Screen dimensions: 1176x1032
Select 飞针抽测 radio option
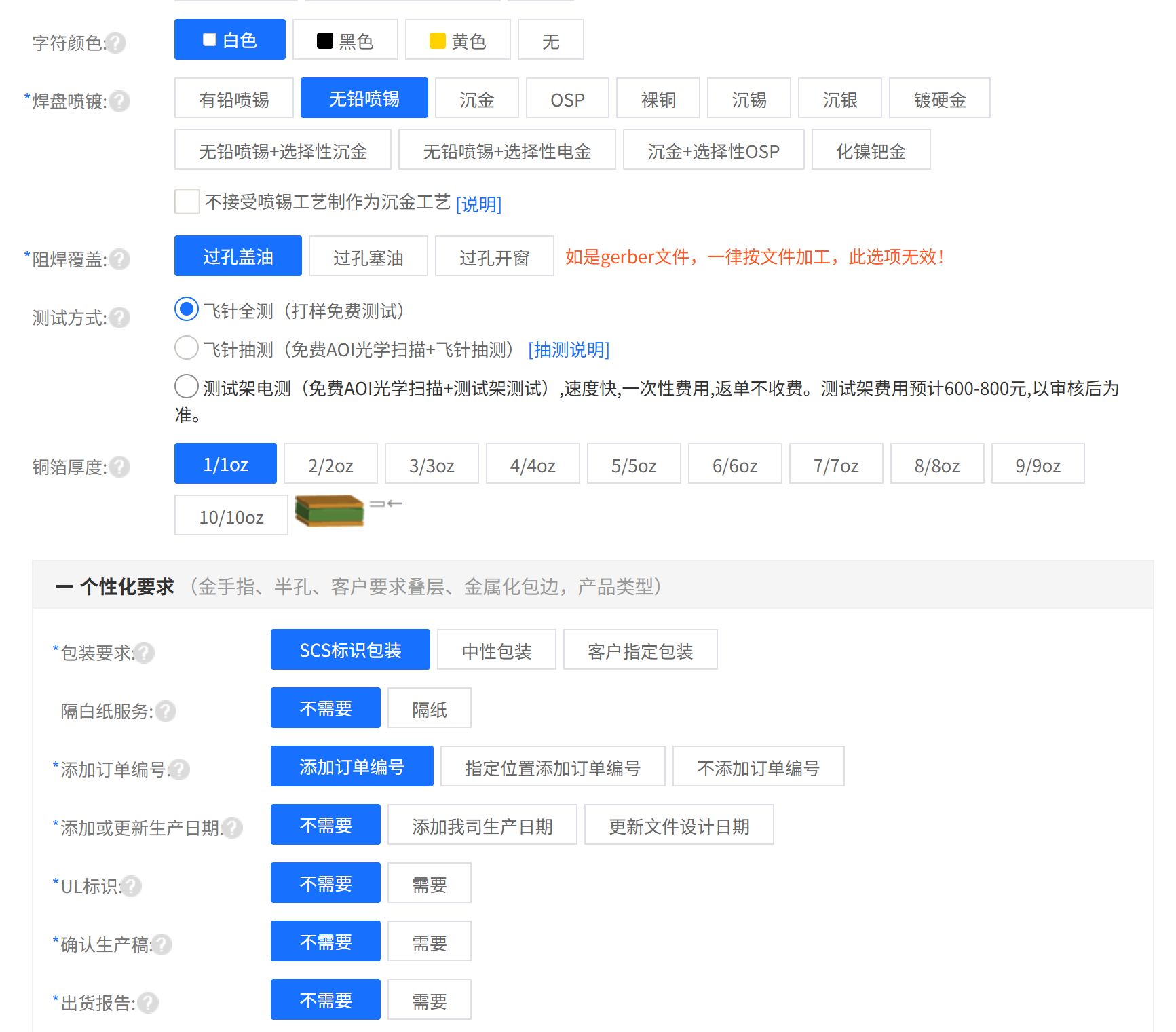(x=186, y=347)
